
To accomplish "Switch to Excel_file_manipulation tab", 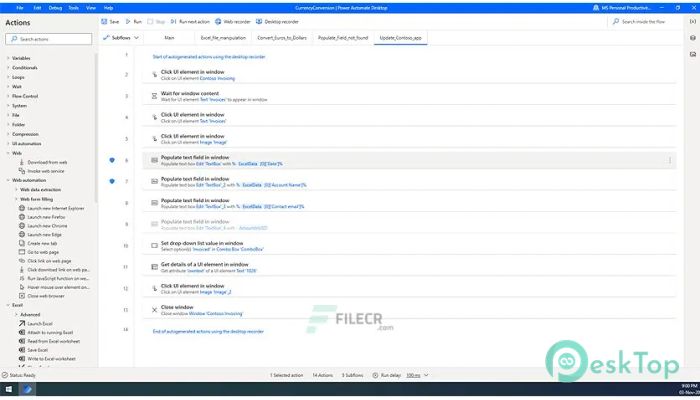I will [x=223, y=38].
